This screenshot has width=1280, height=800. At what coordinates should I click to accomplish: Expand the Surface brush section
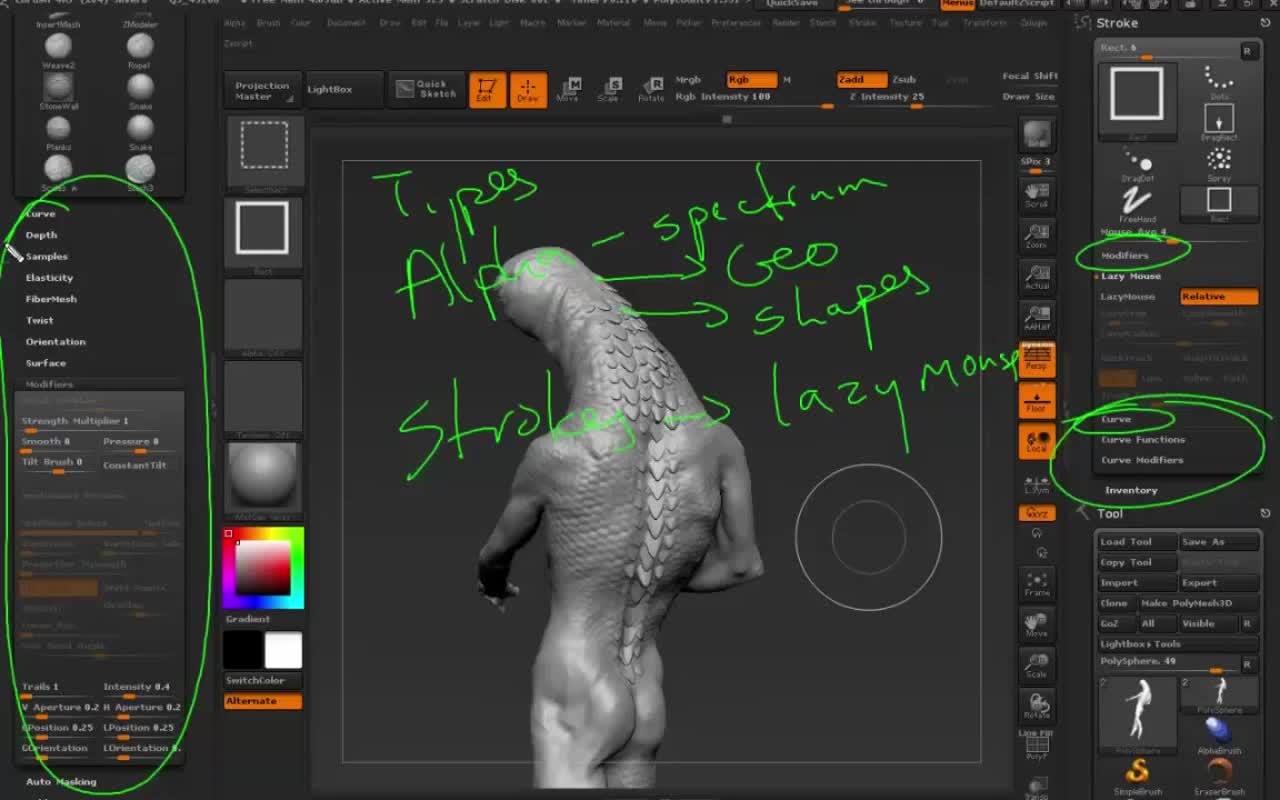pos(46,363)
